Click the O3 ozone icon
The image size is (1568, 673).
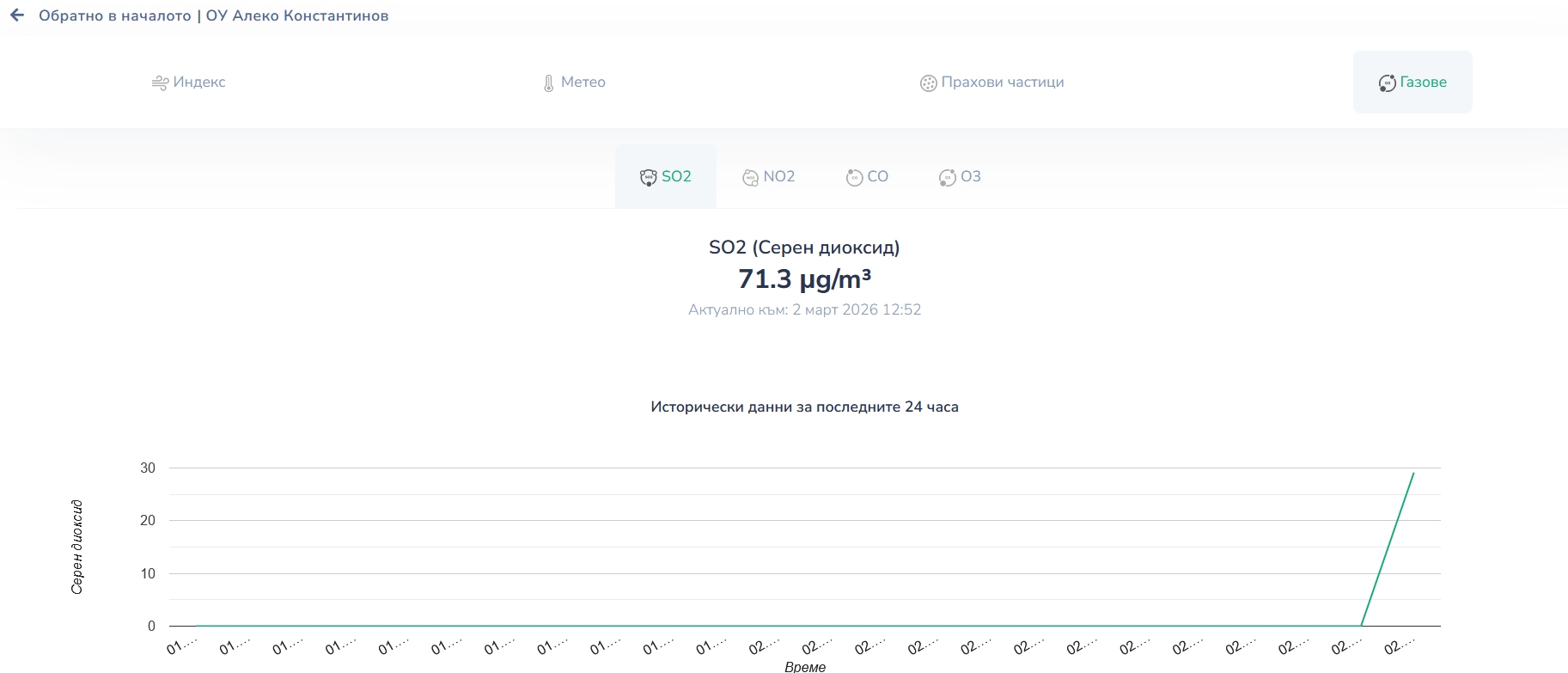(x=947, y=177)
